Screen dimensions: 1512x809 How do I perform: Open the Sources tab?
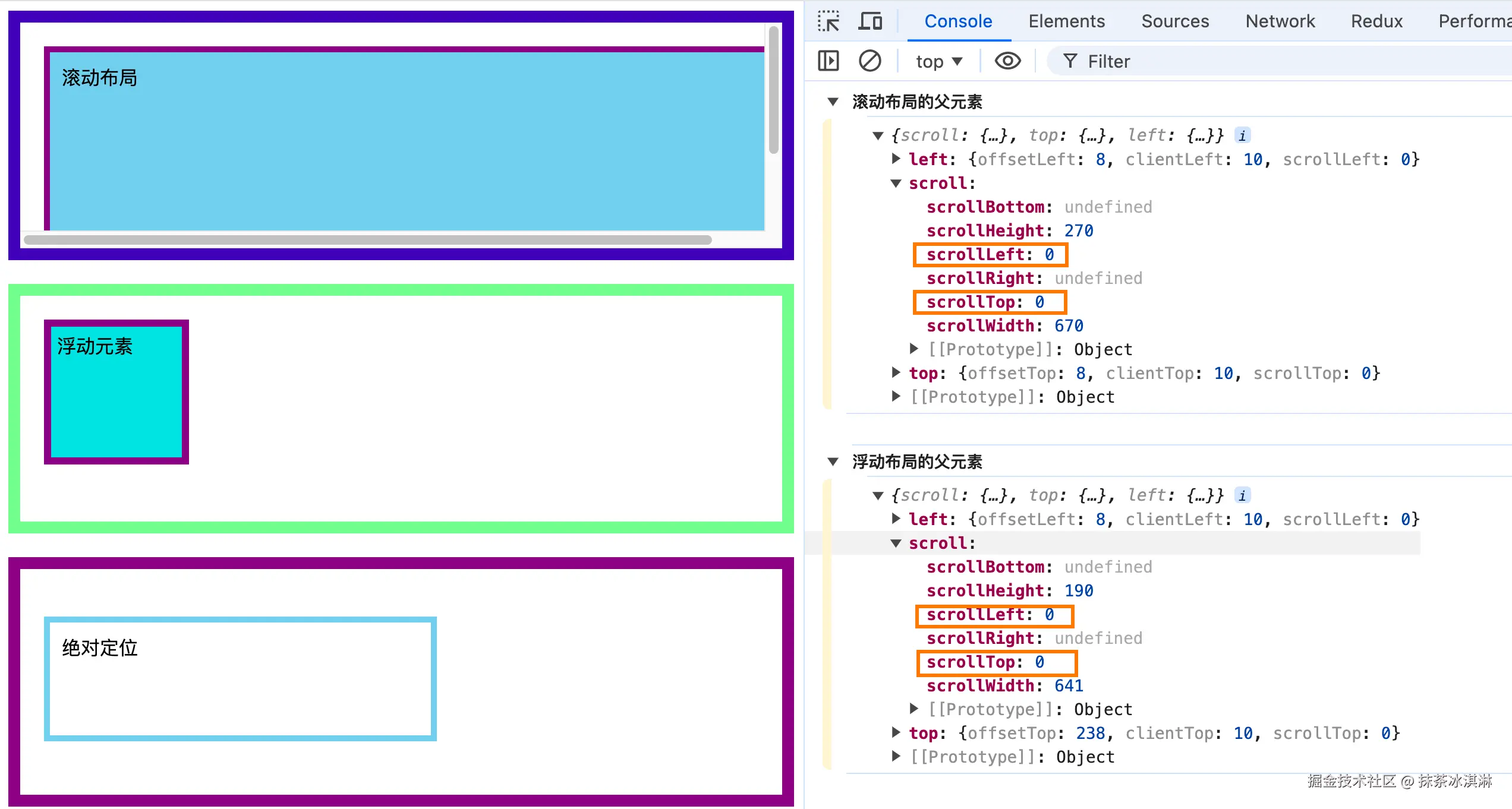point(1174,21)
